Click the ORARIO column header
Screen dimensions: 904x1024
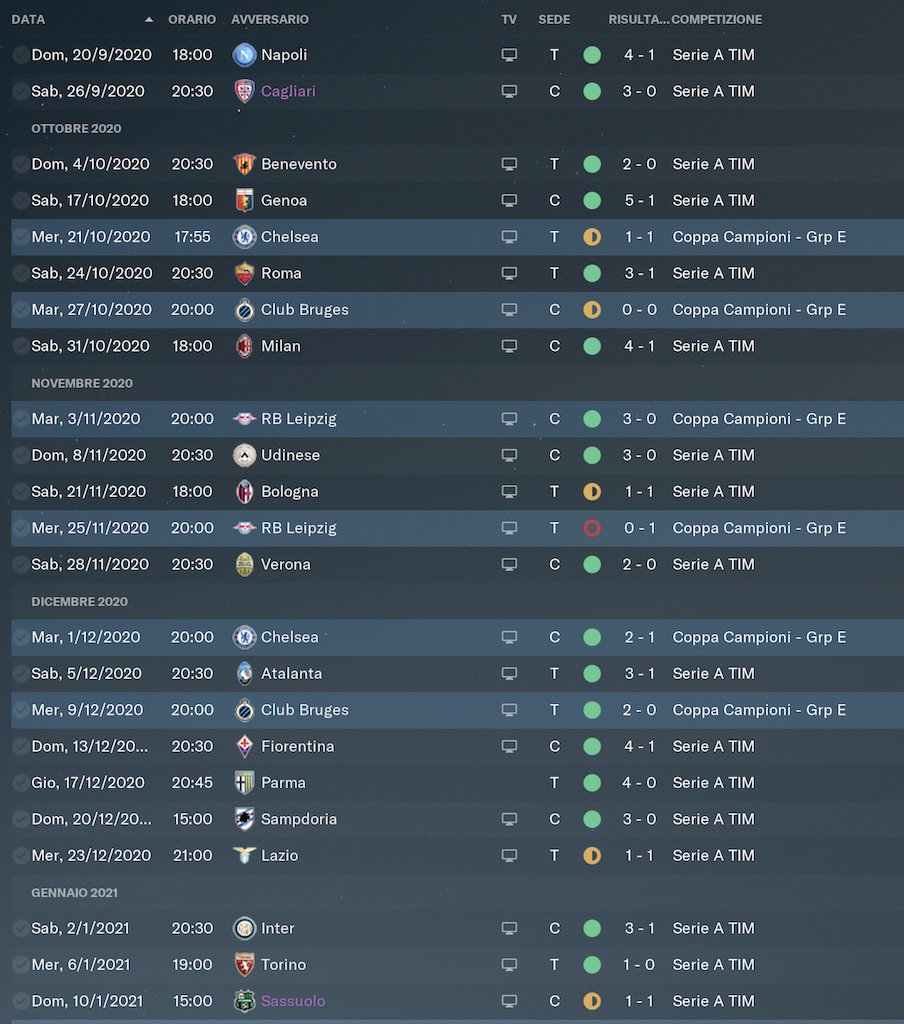pos(192,19)
